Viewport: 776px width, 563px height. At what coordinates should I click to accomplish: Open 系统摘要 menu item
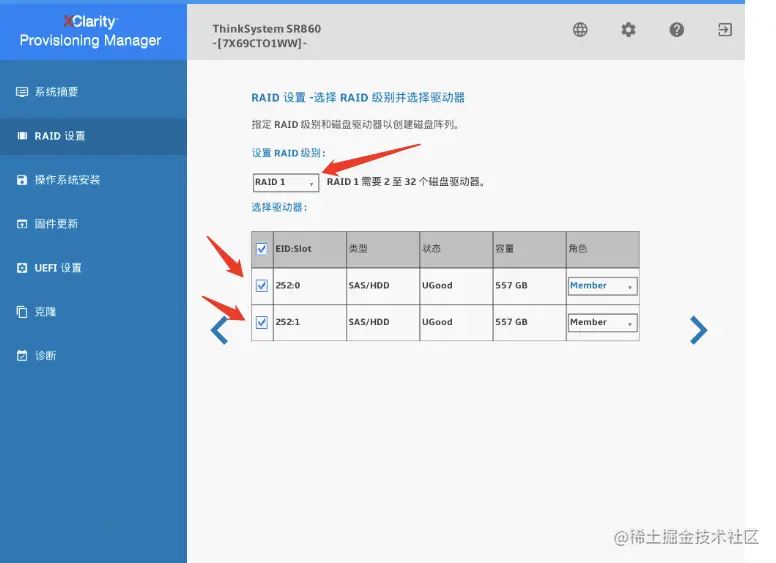click(94, 92)
